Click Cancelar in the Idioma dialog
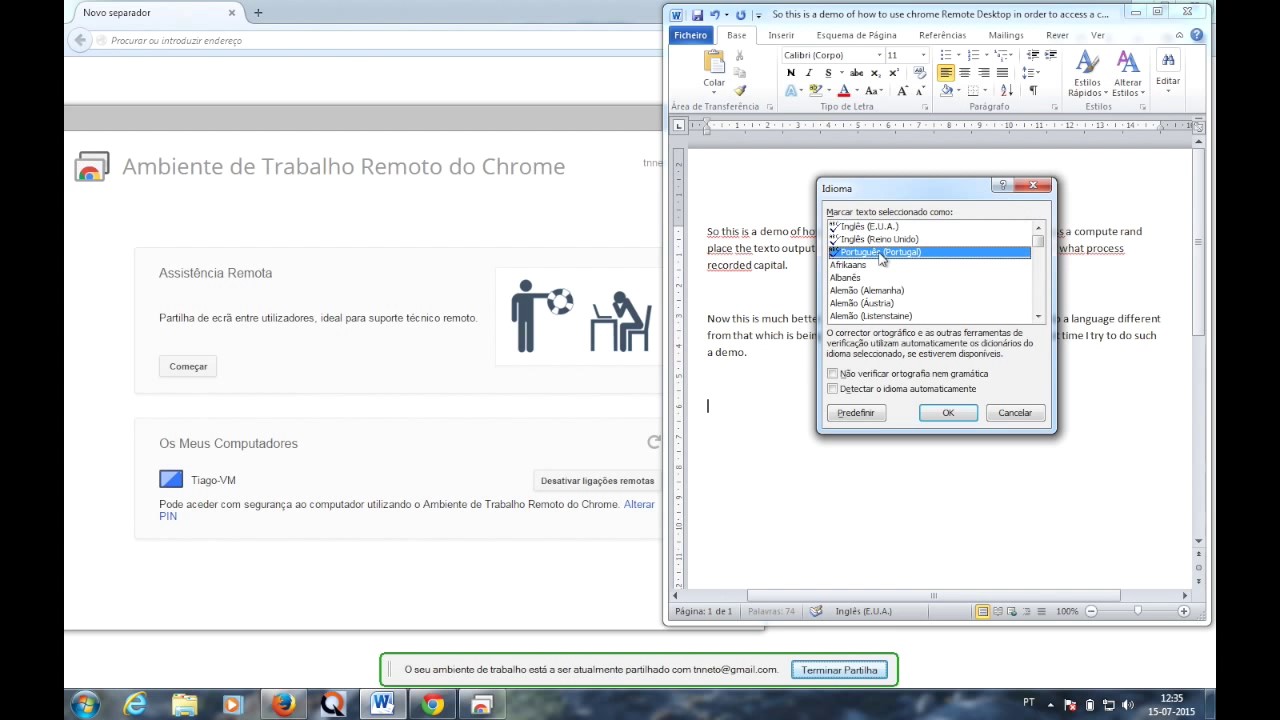This screenshot has width=1280, height=720. pyautogui.click(x=1015, y=413)
